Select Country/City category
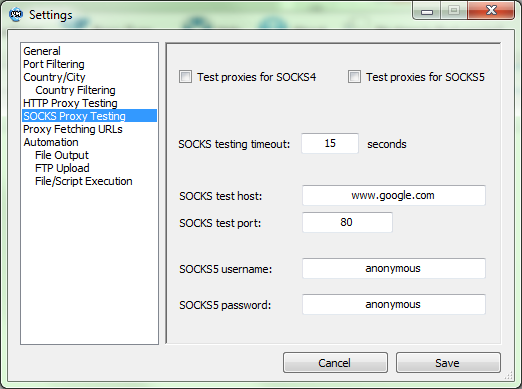This screenshot has width=522, height=389. 54,77
